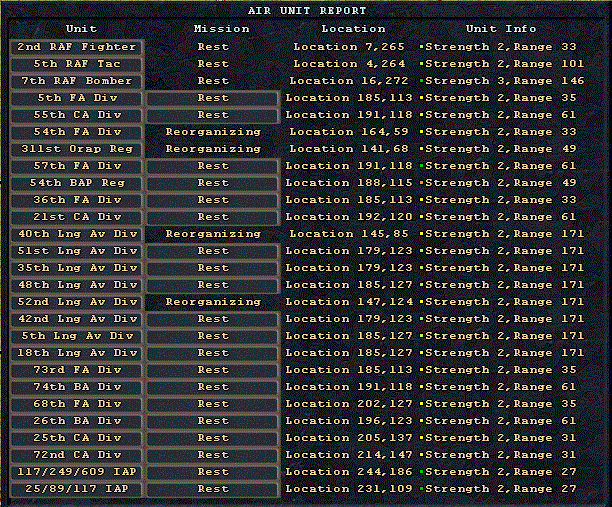Change Rest mission for 5th FA Div
The width and height of the screenshot is (612, 507).
pos(213,98)
